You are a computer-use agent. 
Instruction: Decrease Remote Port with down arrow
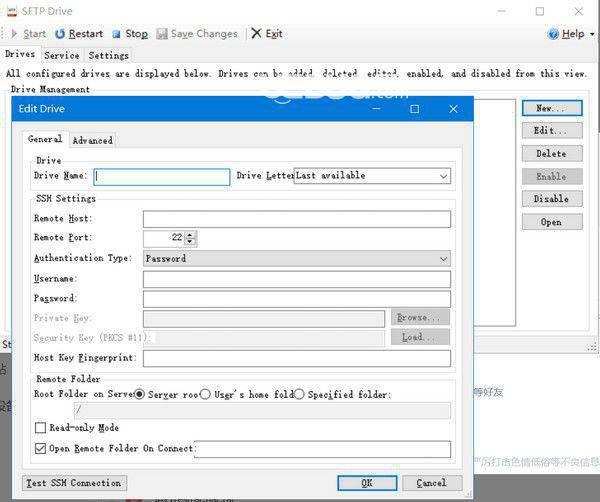(x=190, y=241)
